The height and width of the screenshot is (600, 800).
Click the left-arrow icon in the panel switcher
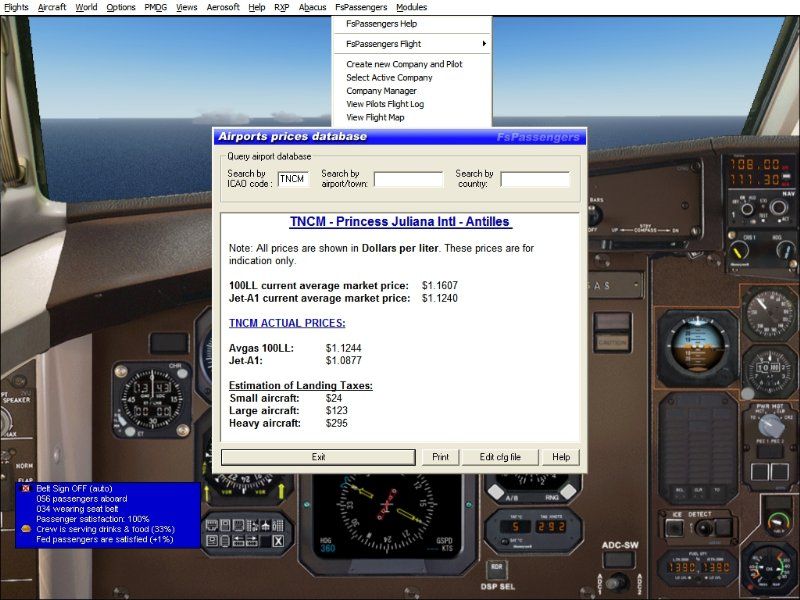[239, 541]
